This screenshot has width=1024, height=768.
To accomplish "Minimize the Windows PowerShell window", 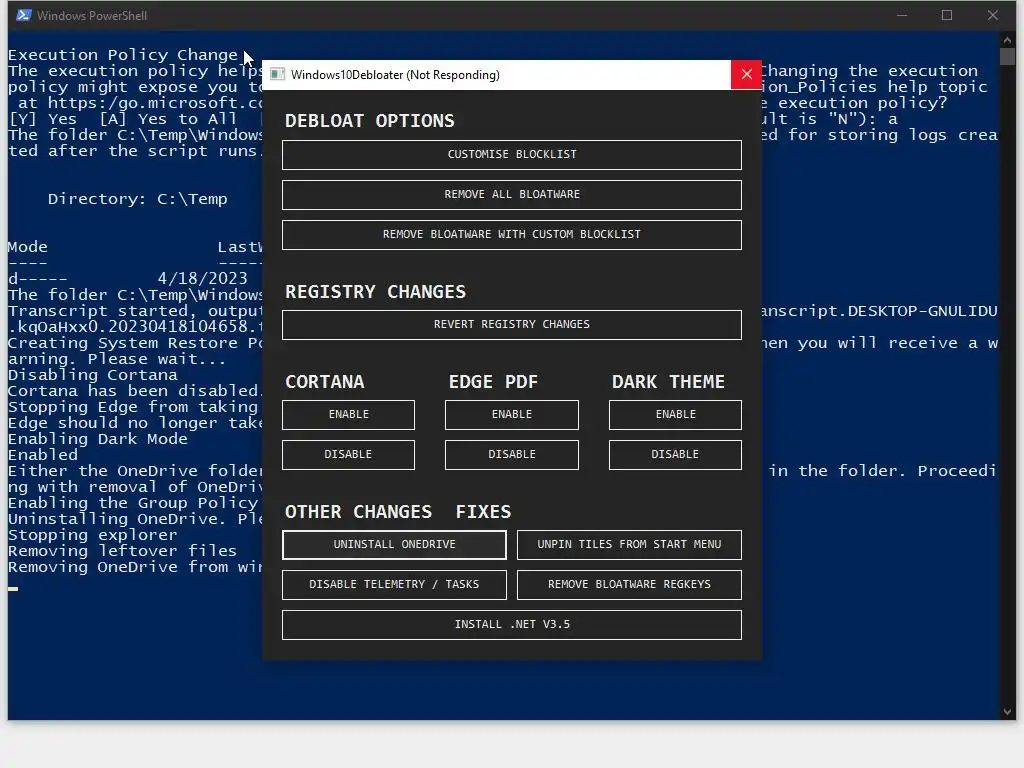I will click(902, 15).
